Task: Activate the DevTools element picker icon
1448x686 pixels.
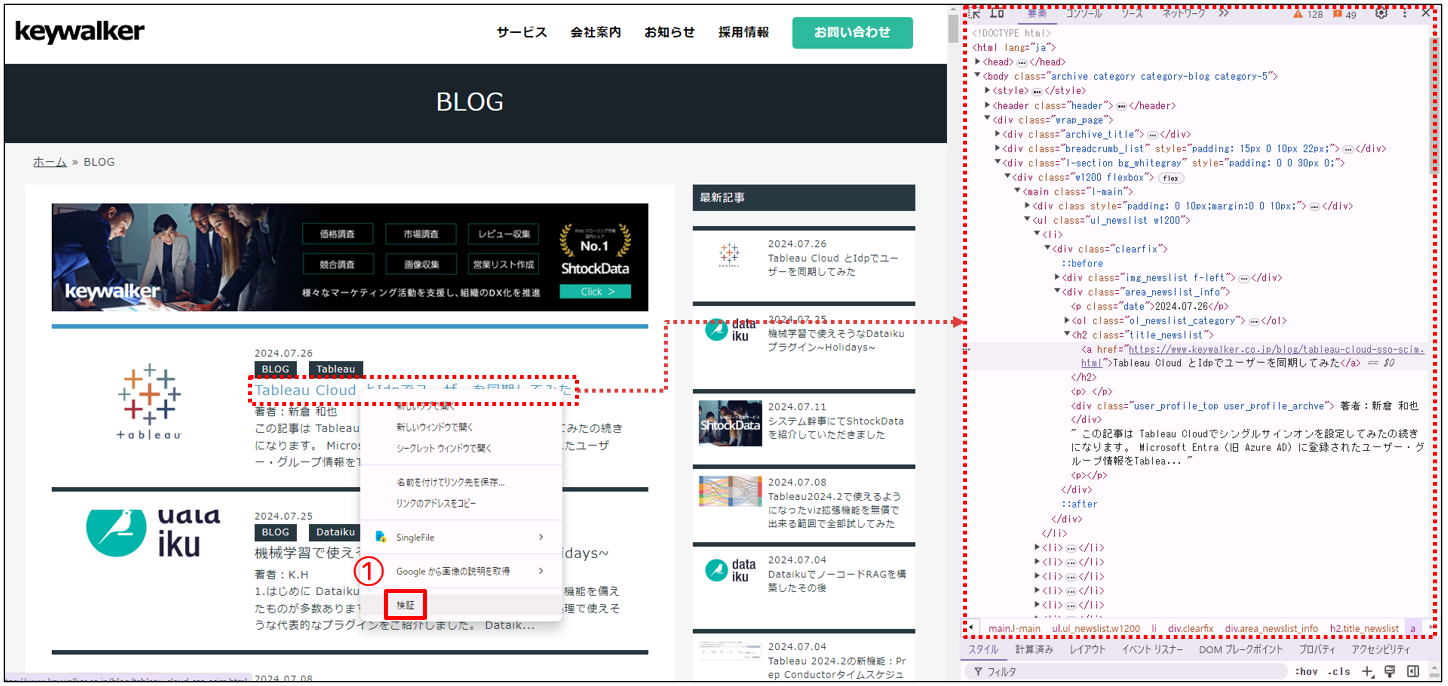Action: (976, 13)
